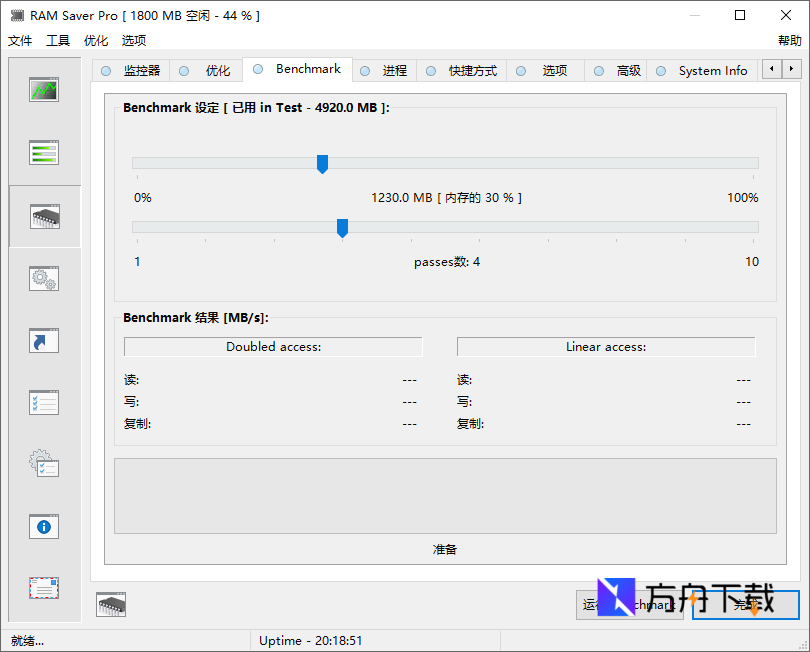Select the memory monitor icon in the sidebar
This screenshot has height=652, width=810.
click(43, 89)
